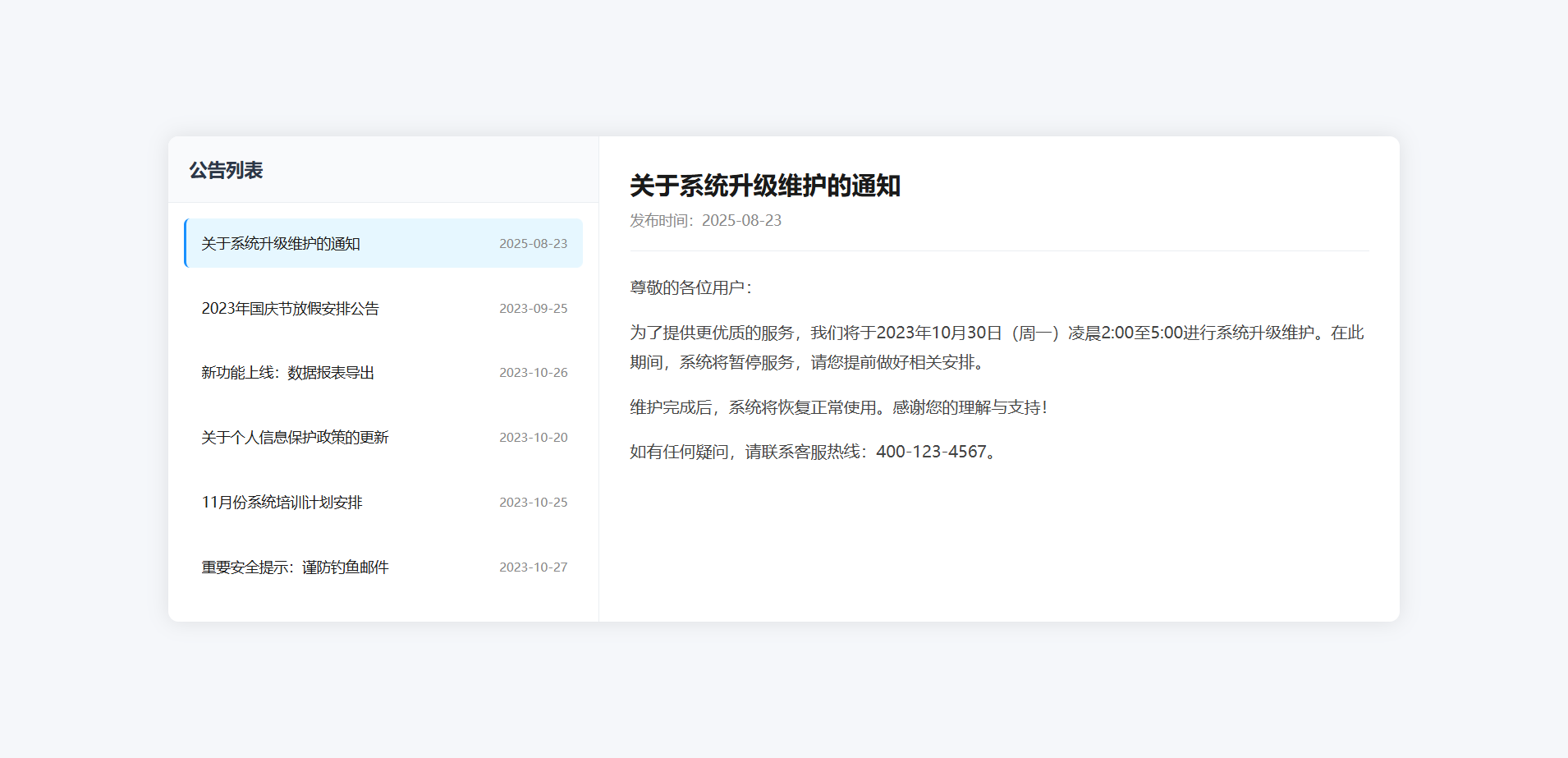
Task: Open 2023年国庆节放假安排公告 from the list
Action: 290,309
